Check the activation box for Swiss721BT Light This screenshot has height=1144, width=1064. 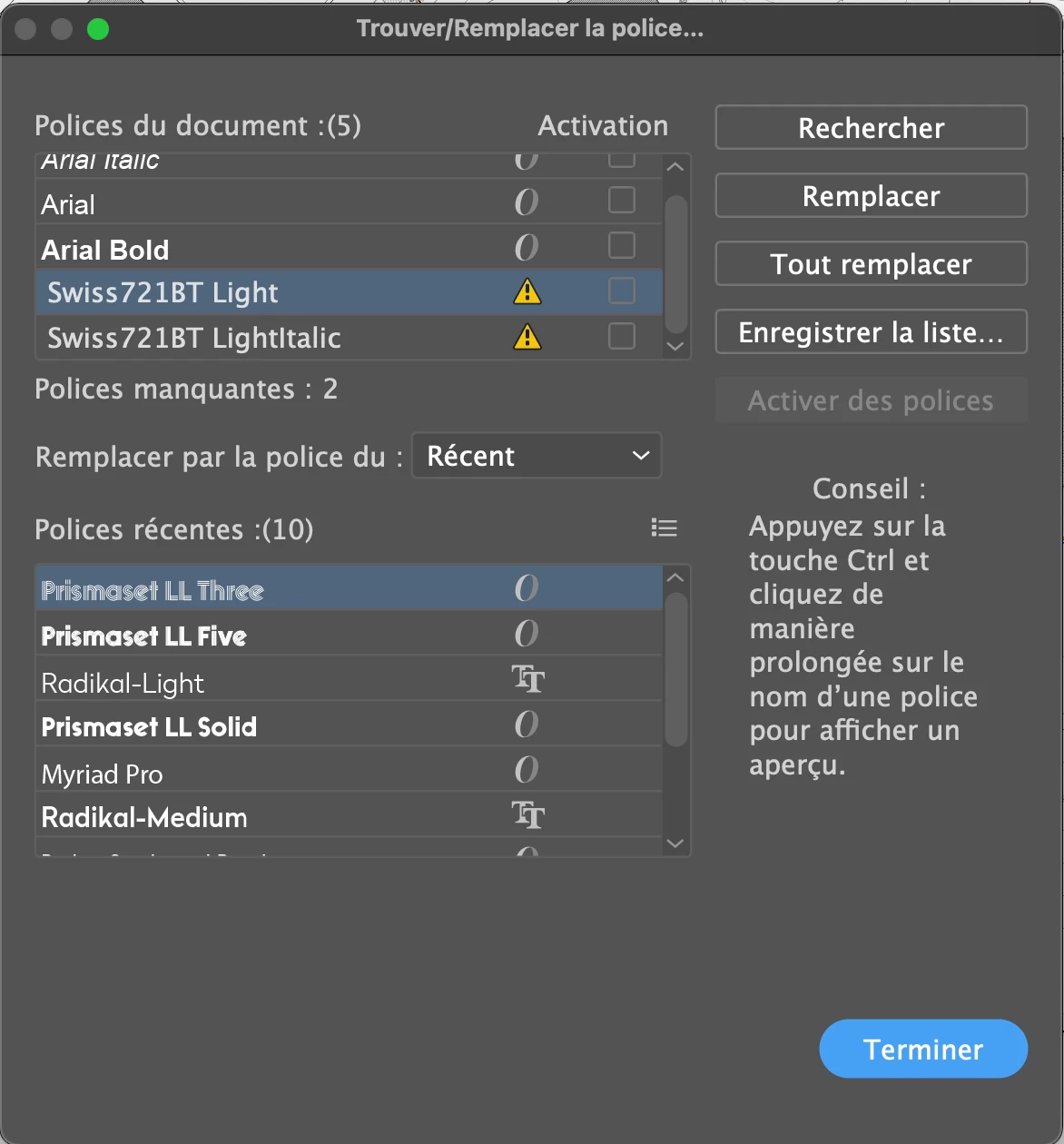(x=622, y=291)
